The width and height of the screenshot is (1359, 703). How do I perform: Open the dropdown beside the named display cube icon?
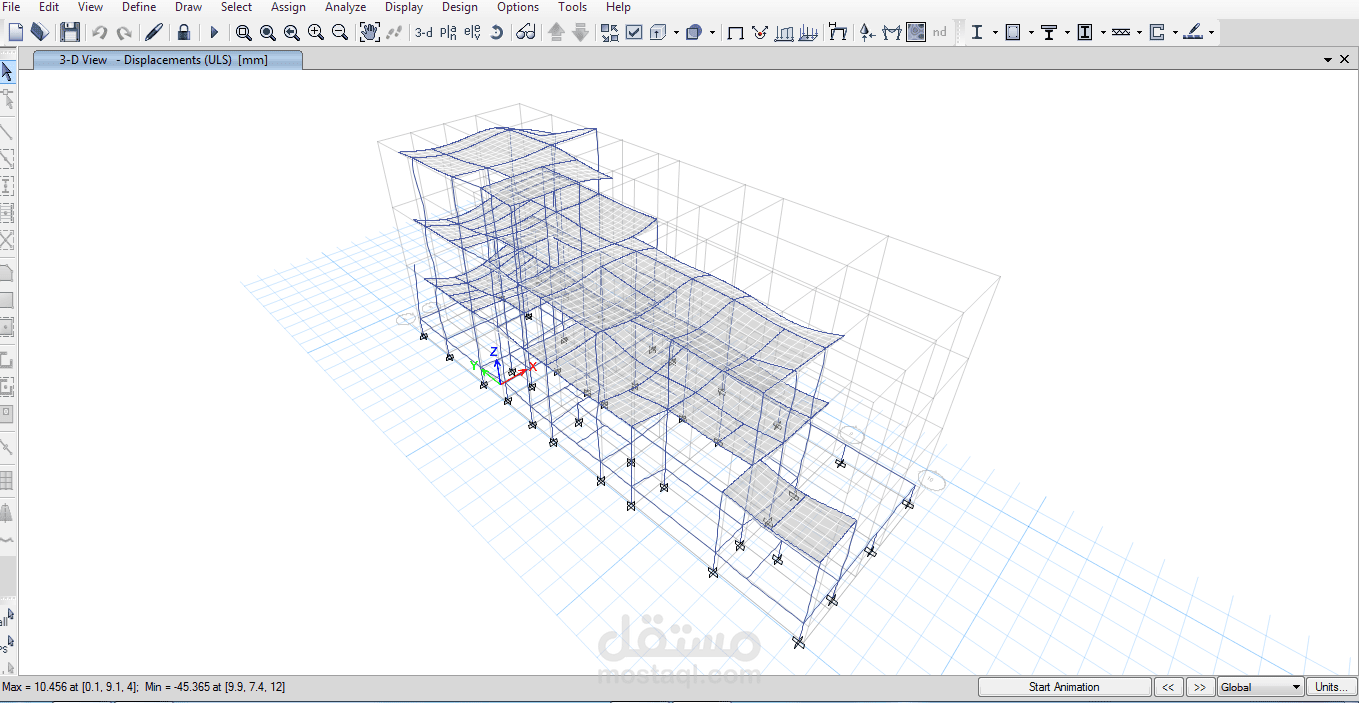pos(712,32)
